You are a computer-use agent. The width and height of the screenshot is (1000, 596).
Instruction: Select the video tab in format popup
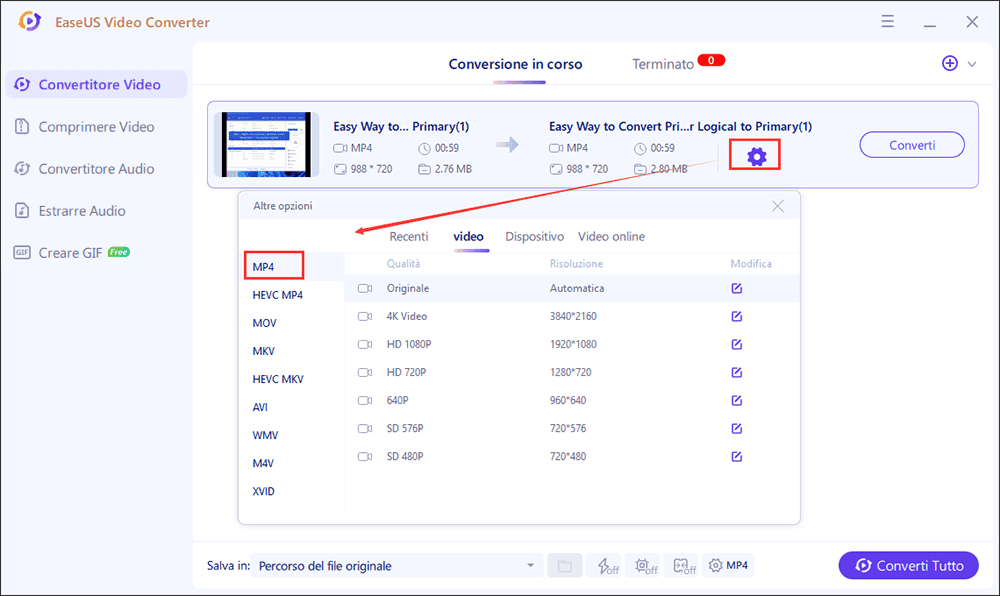click(468, 236)
